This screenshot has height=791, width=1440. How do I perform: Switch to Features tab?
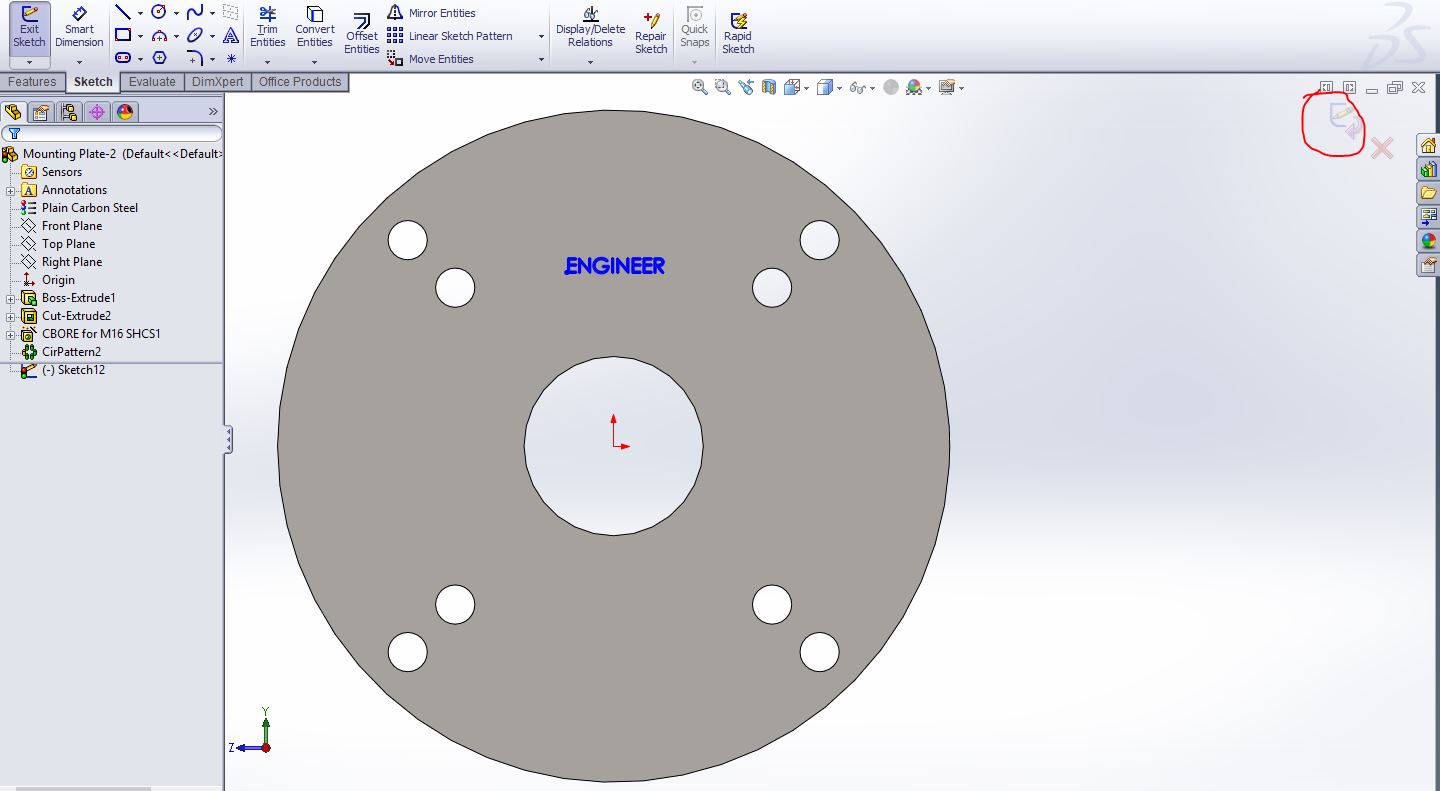pyautogui.click(x=32, y=82)
